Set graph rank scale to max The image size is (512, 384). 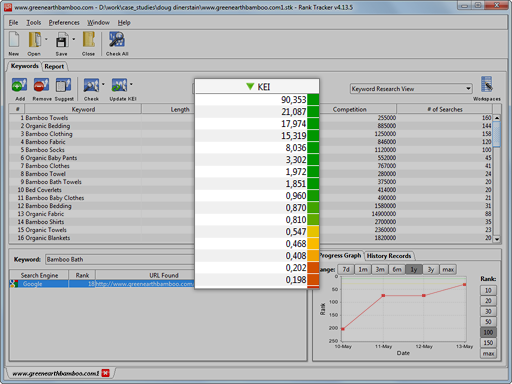click(488, 353)
